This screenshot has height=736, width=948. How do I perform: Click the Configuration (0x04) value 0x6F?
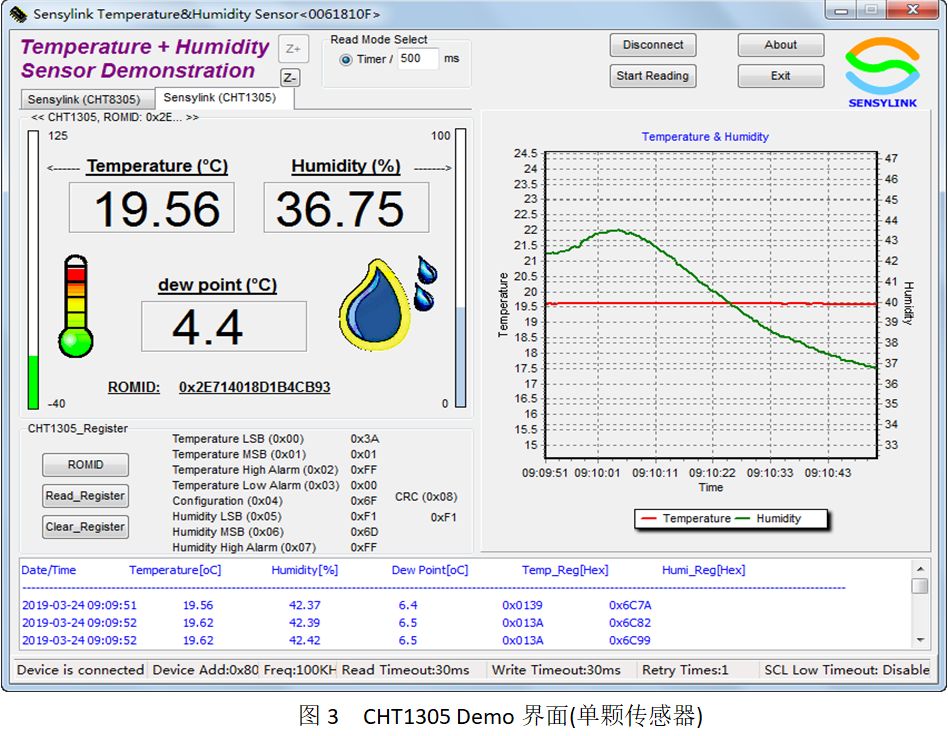point(363,501)
